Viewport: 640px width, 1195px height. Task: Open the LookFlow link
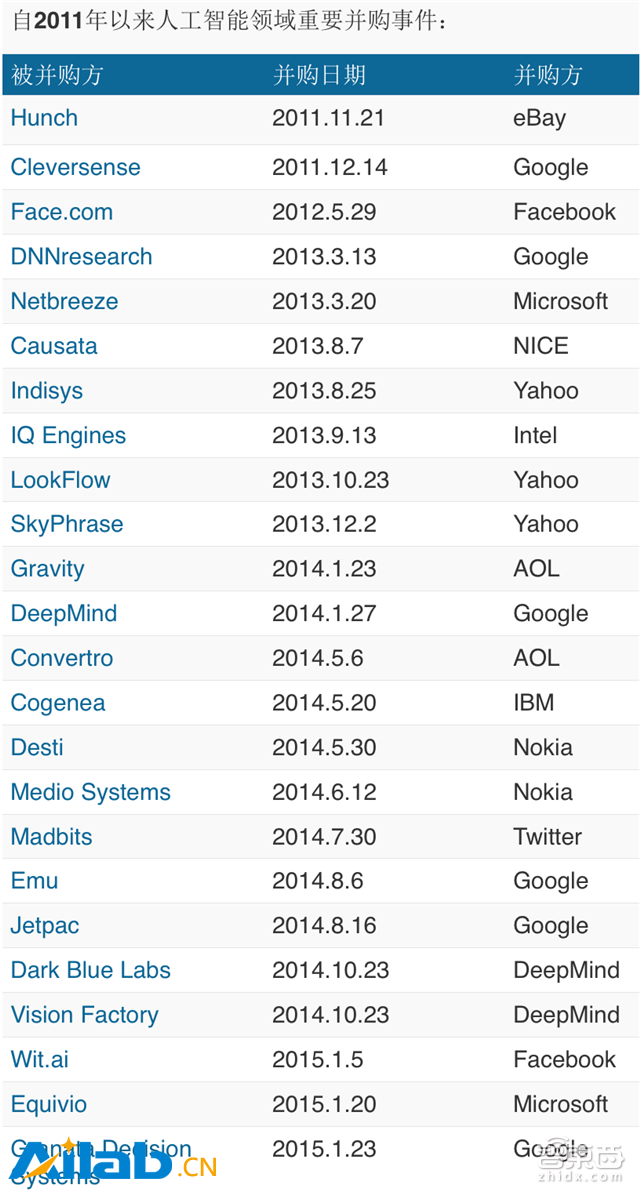(61, 479)
